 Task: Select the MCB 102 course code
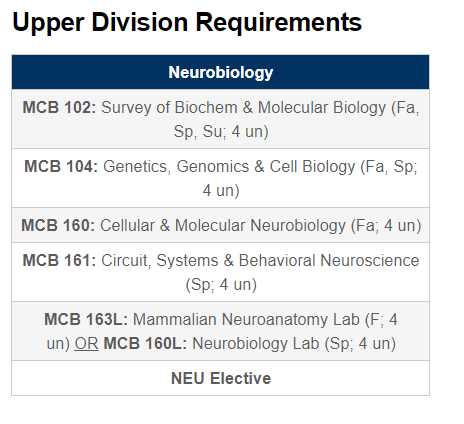(x=59, y=108)
